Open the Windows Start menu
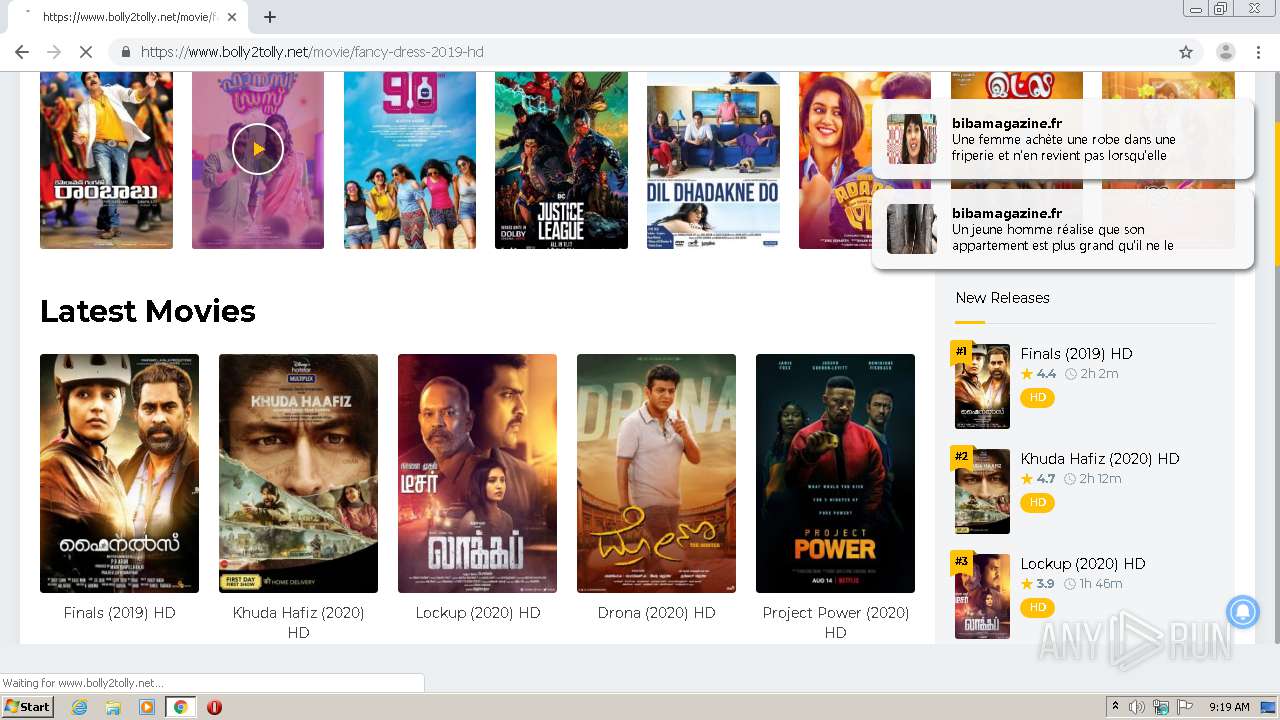Screen dimensions: 1280x720 28,707
